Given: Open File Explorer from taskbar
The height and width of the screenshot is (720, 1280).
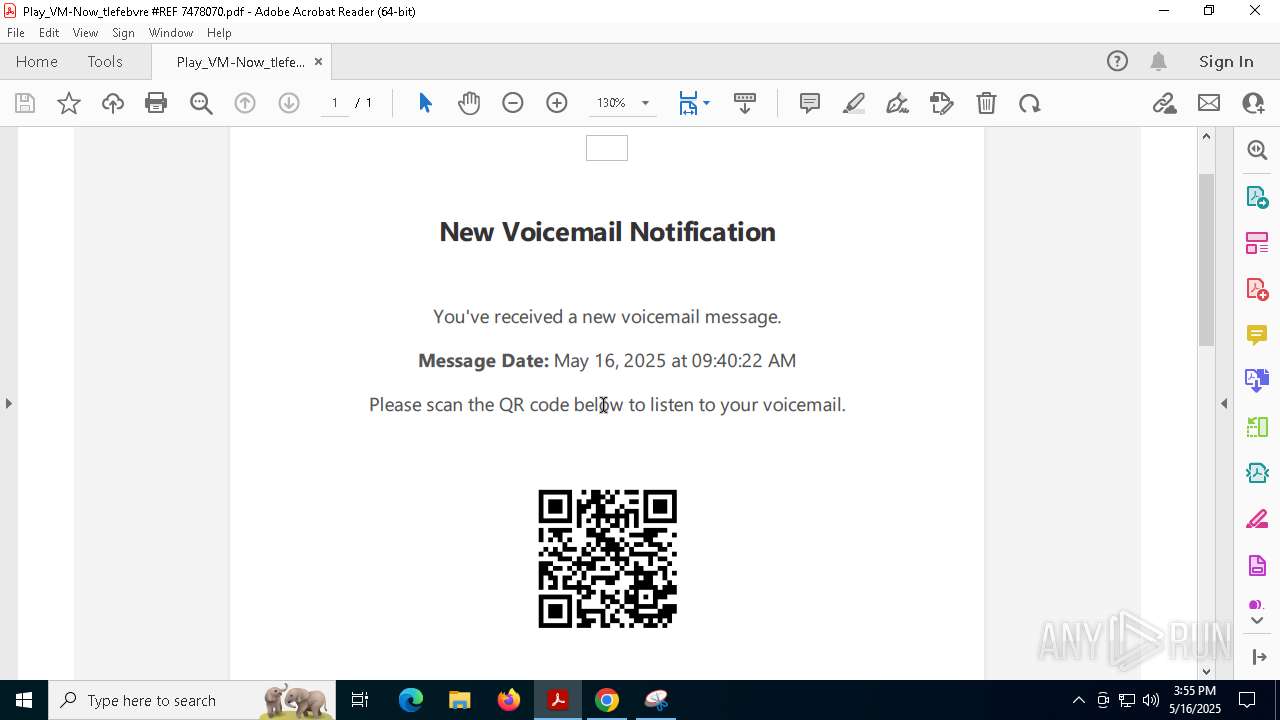Looking at the screenshot, I should [x=459, y=700].
